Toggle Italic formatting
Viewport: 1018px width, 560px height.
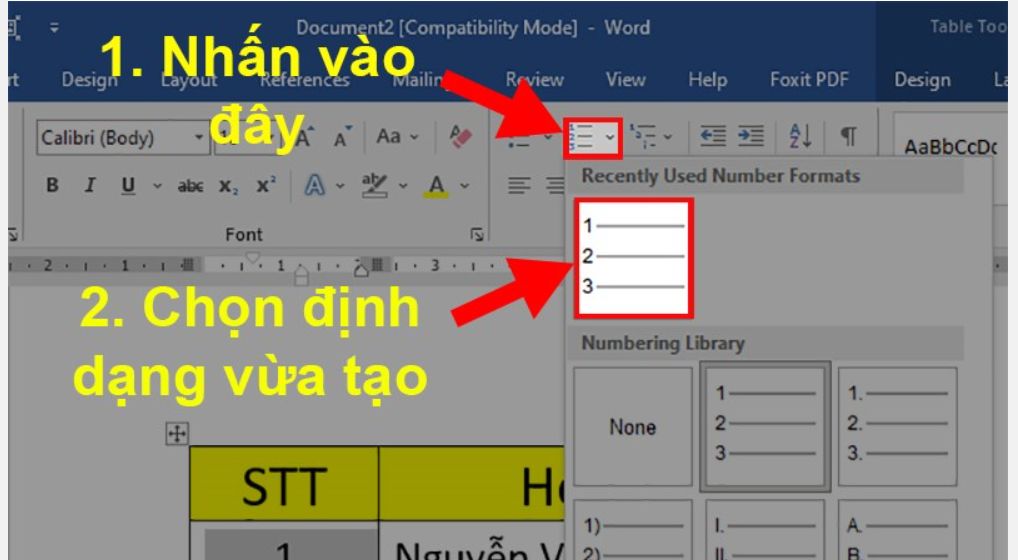click(x=90, y=186)
